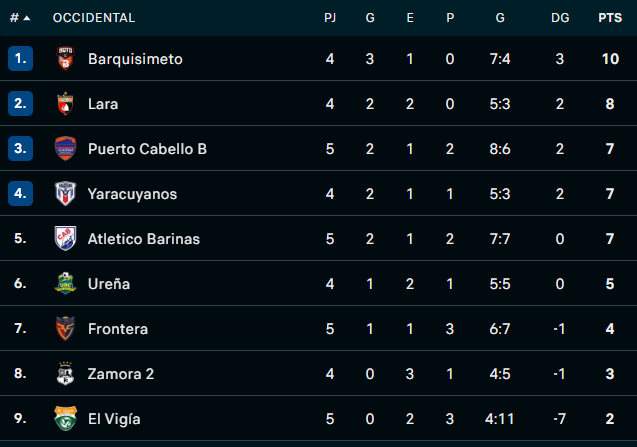Click the Ureña team logo icon
This screenshot has width=637, height=447.
coord(65,284)
